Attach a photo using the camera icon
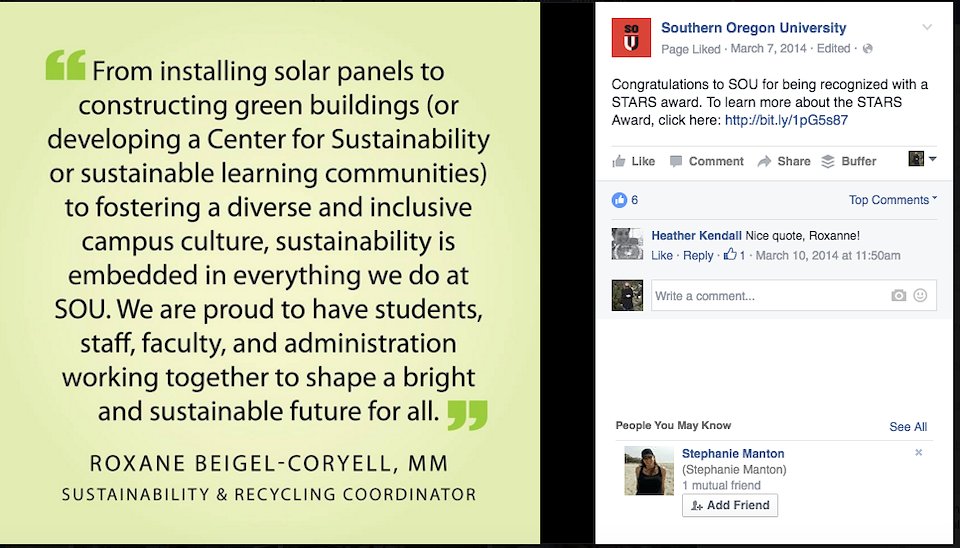 click(x=898, y=296)
